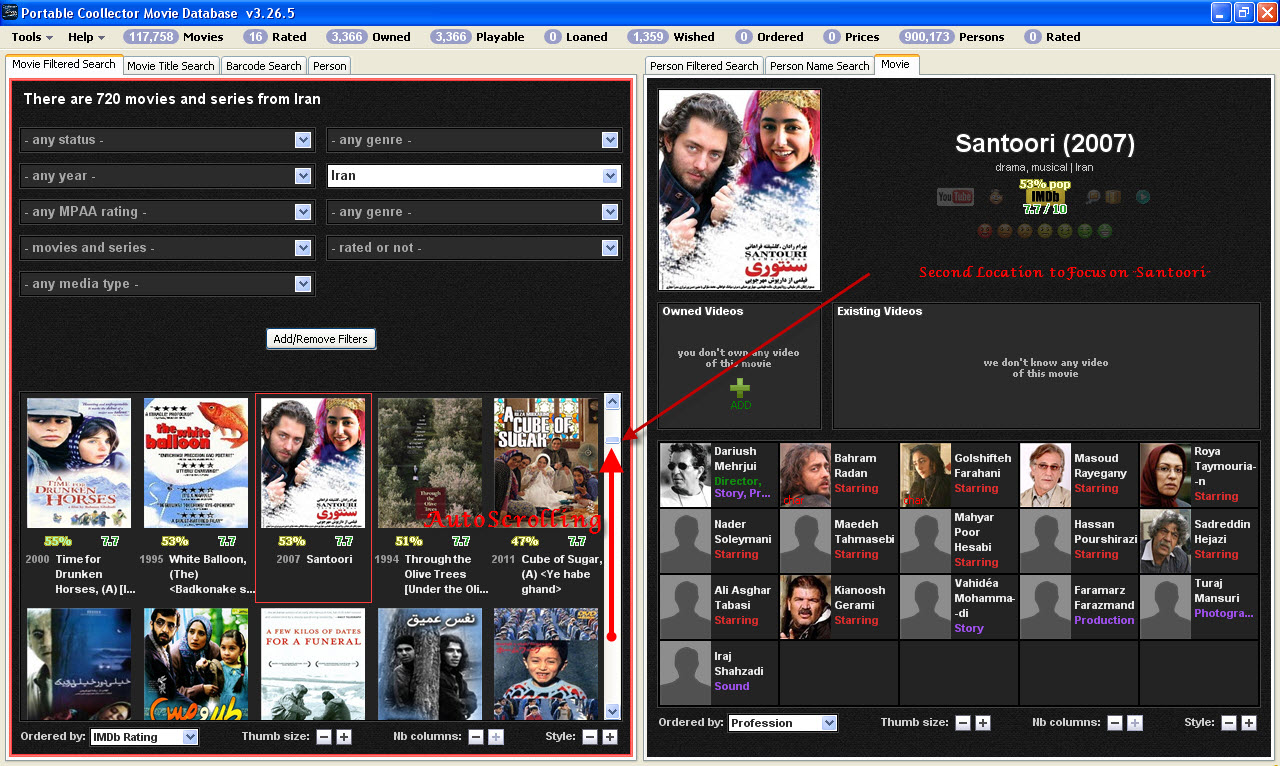
Task: Open the IMDb Rating order dropdown
Action: coord(144,737)
